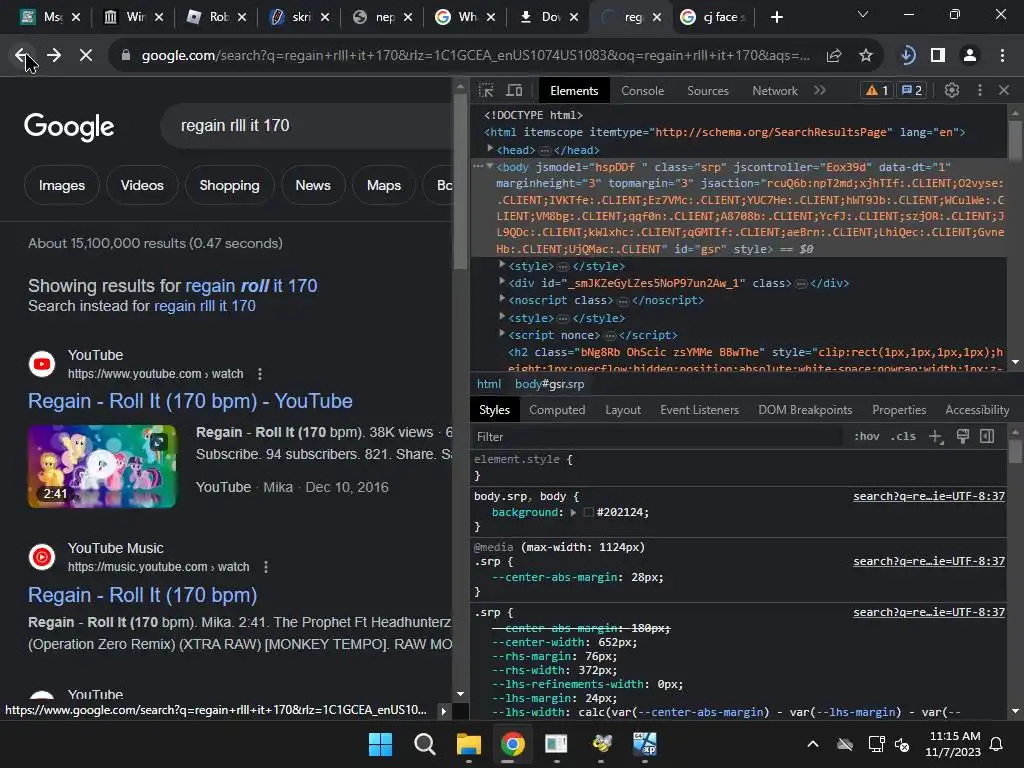Open the Images search filter
This screenshot has width=1024, height=768.
[62, 185]
